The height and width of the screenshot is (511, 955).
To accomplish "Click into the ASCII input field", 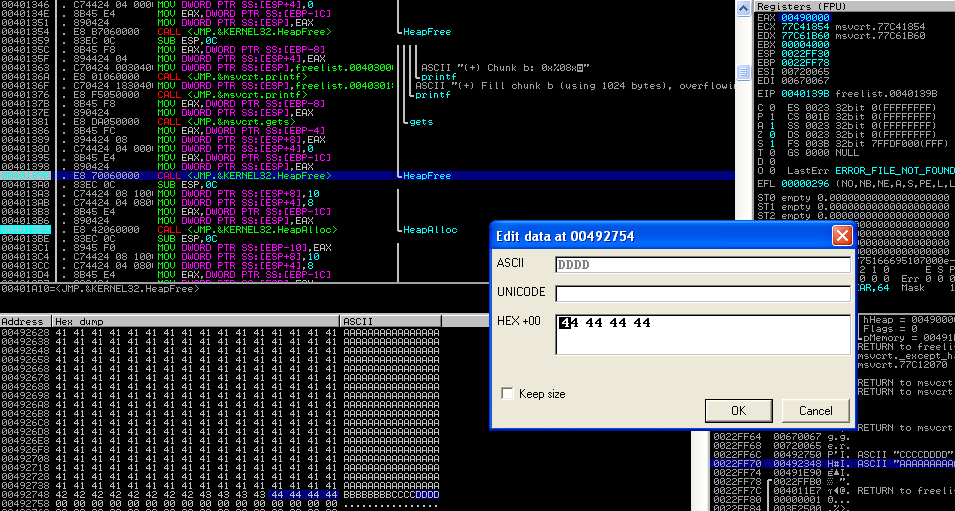I will tap(703, 264).
